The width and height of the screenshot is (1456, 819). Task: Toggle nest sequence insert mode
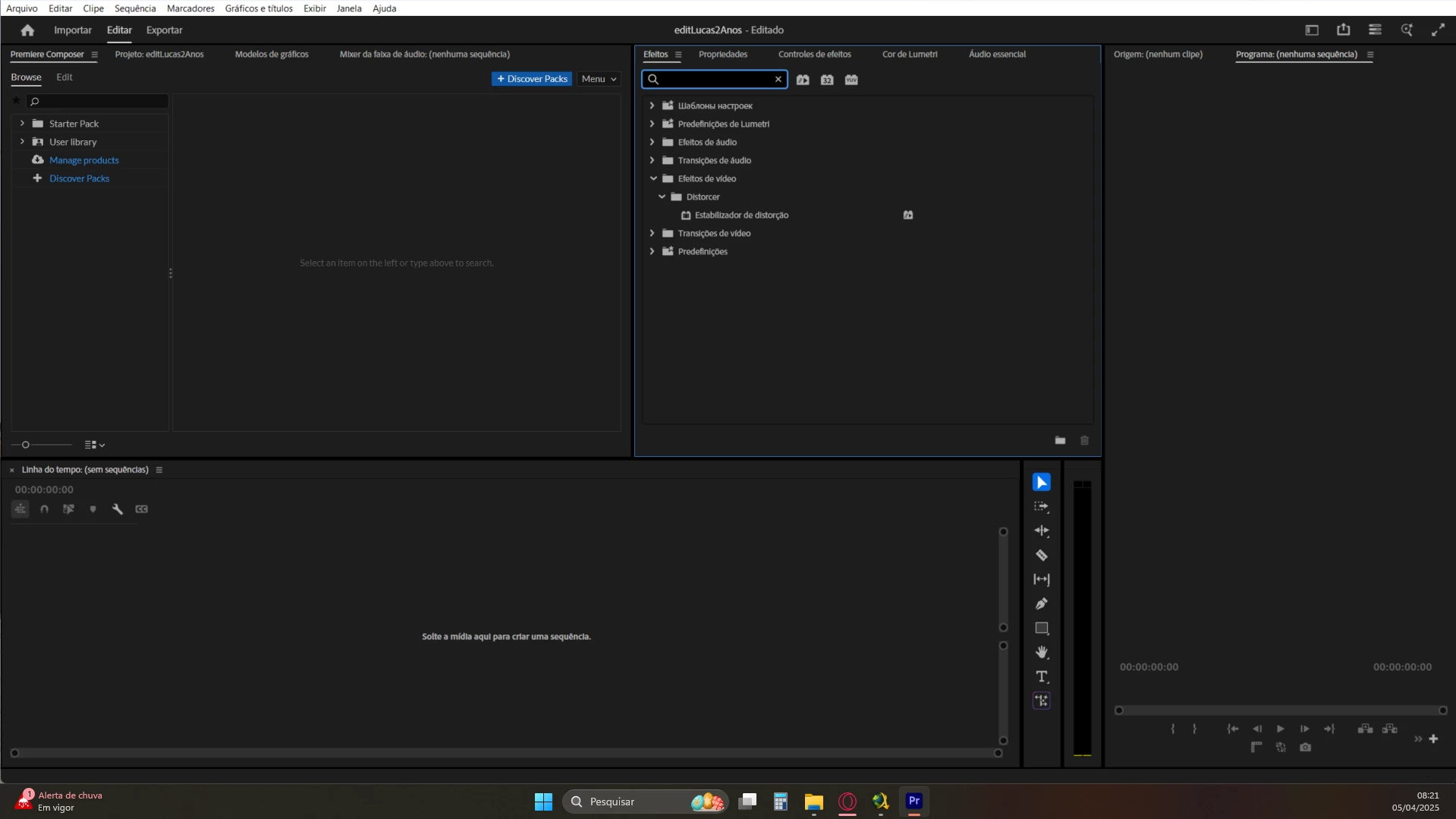20,509
